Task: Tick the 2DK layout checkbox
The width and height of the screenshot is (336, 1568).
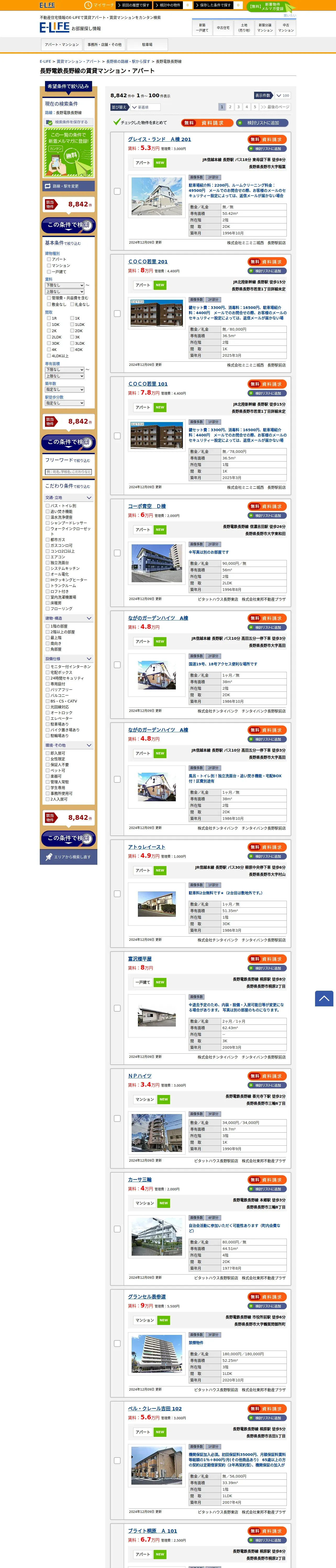Action: pos(72,331)
